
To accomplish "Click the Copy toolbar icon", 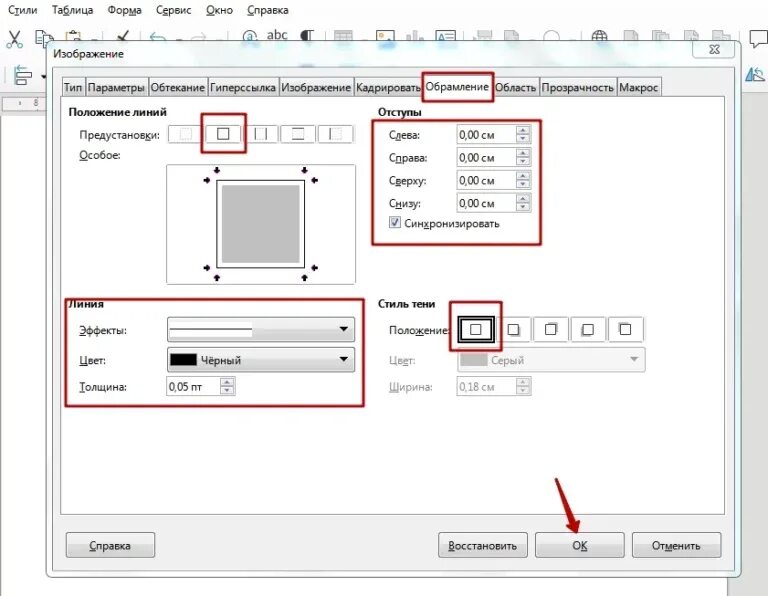I will click(44, 38).
